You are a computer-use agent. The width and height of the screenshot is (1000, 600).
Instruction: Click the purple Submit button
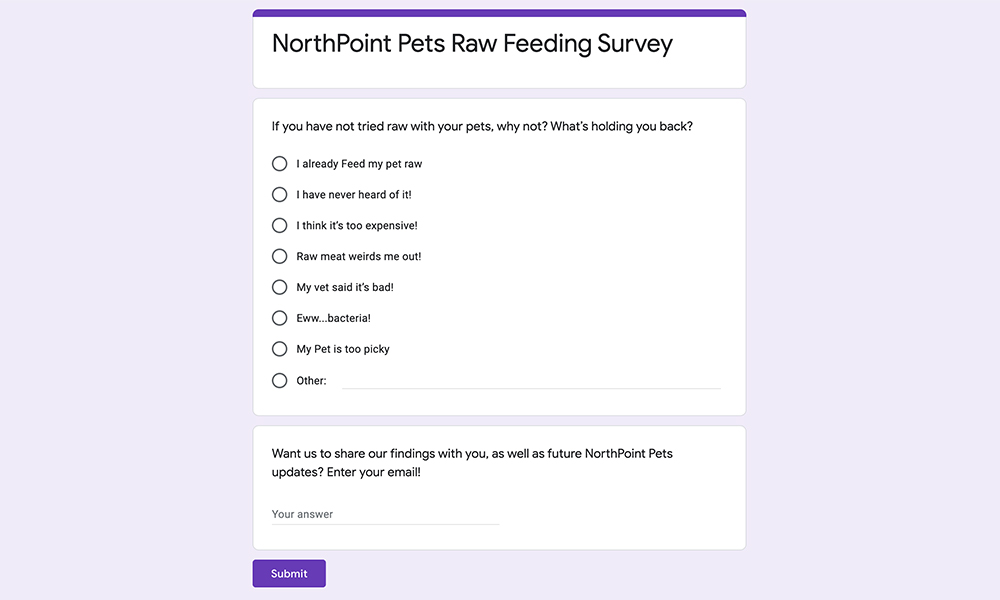pos(289,573)
